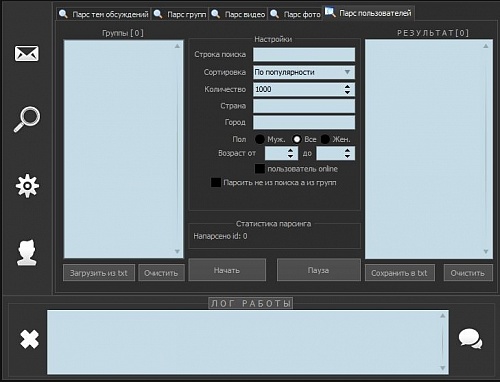Decrease the age до value
This screenshot has width=500, height=382.
pos(347,156)
